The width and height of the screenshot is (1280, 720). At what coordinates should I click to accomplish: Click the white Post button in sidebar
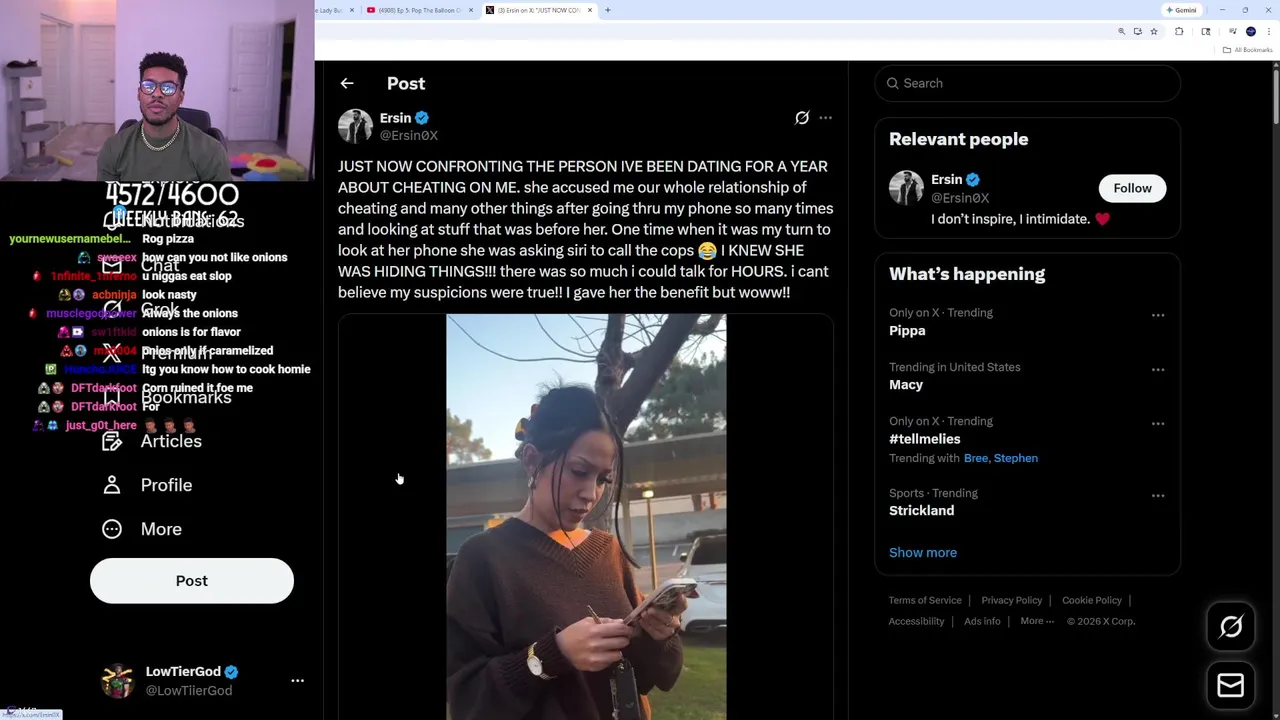[192, 581]
